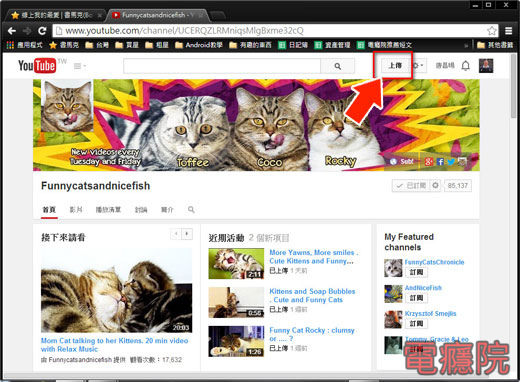This screenshot has width=520, height=382.
Task: Open subscription settings gear next to 已訂閱
Action: coord(435,186)
